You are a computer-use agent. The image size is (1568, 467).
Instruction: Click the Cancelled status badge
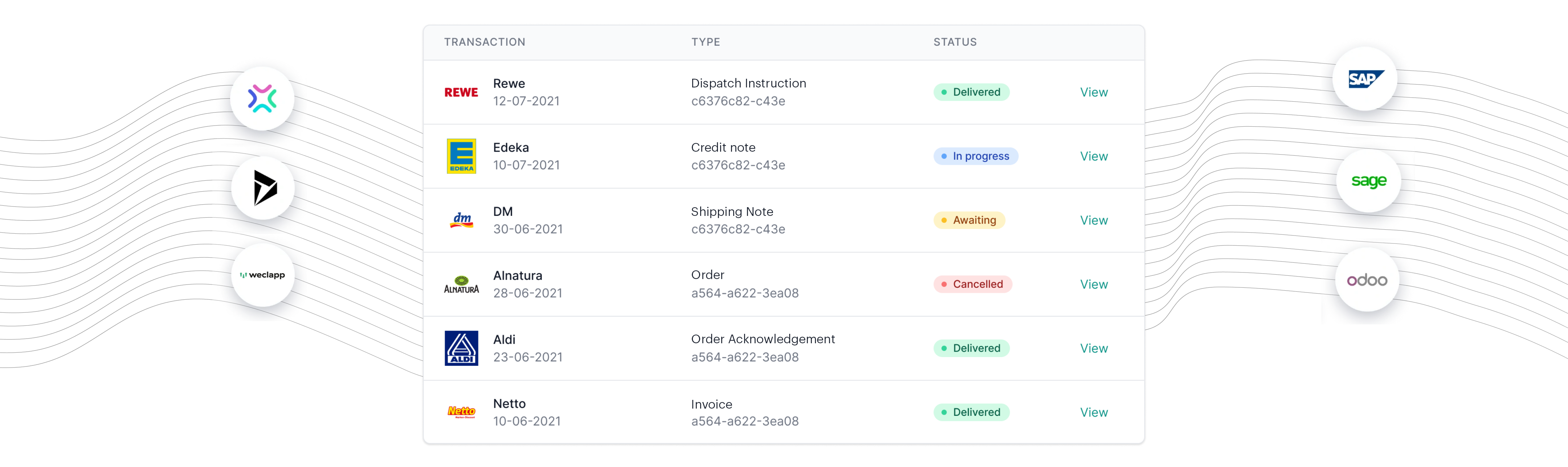tap(973, 284)
